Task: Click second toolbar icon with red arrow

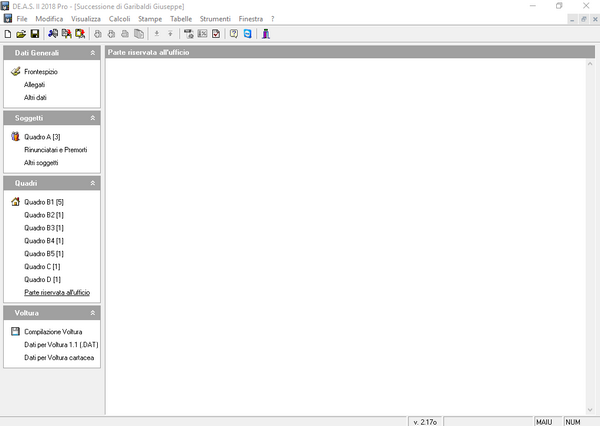Action: pyautogui.click(x=67, y=34)
